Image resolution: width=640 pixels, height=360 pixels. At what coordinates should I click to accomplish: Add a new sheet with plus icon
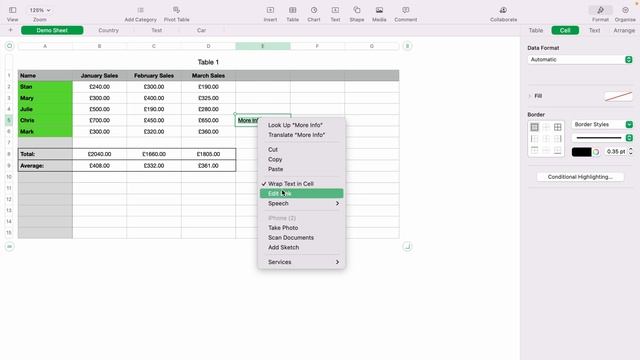(x=11, y=30)
